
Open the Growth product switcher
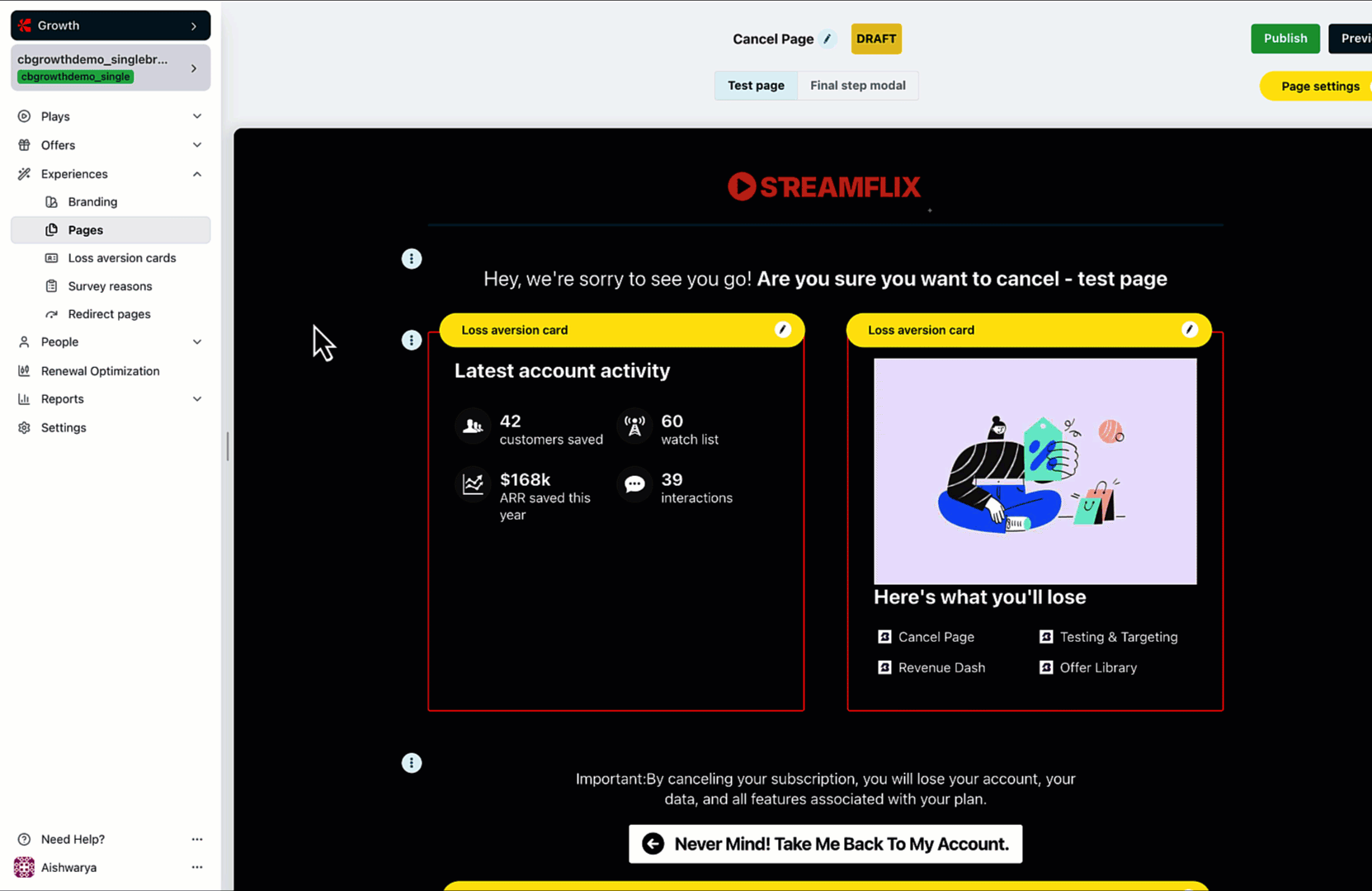point(111,26)
